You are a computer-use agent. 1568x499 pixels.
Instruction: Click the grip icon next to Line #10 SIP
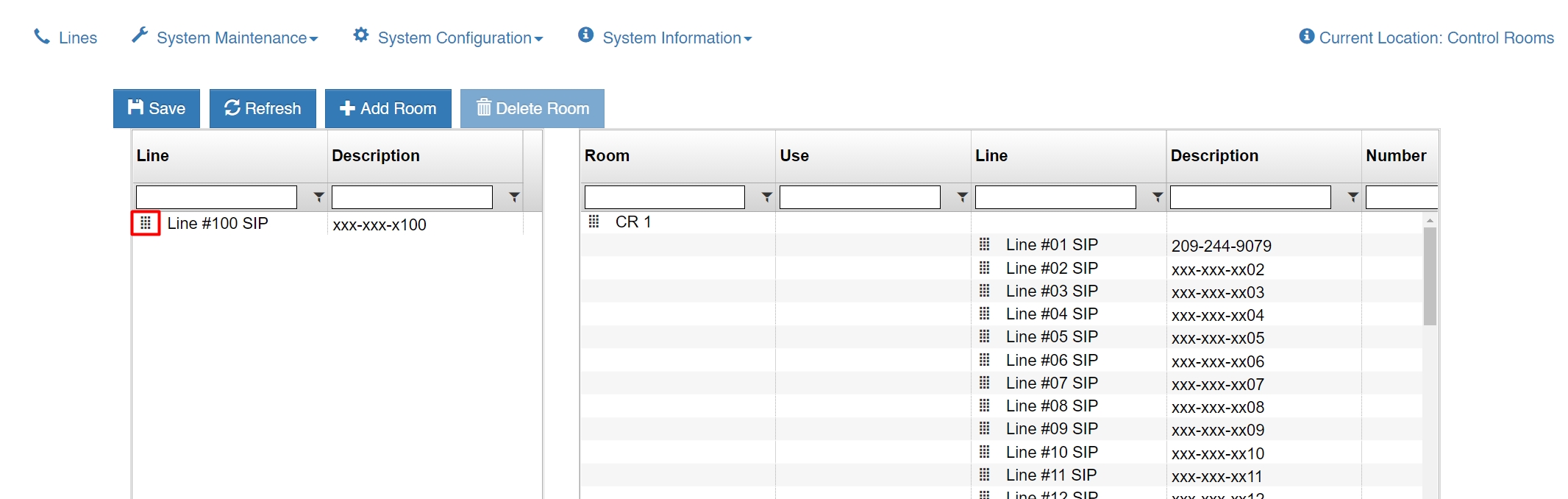tap(985, 451)
